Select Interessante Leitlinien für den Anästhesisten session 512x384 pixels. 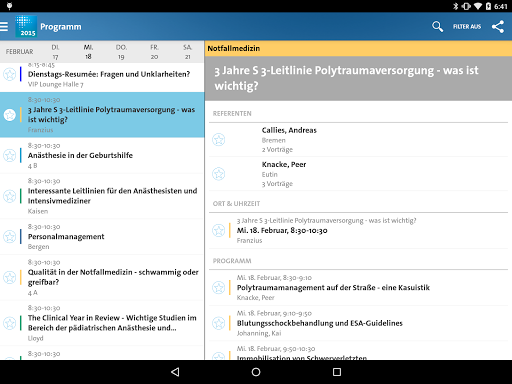pyautogui.click(x=102, y=196)
